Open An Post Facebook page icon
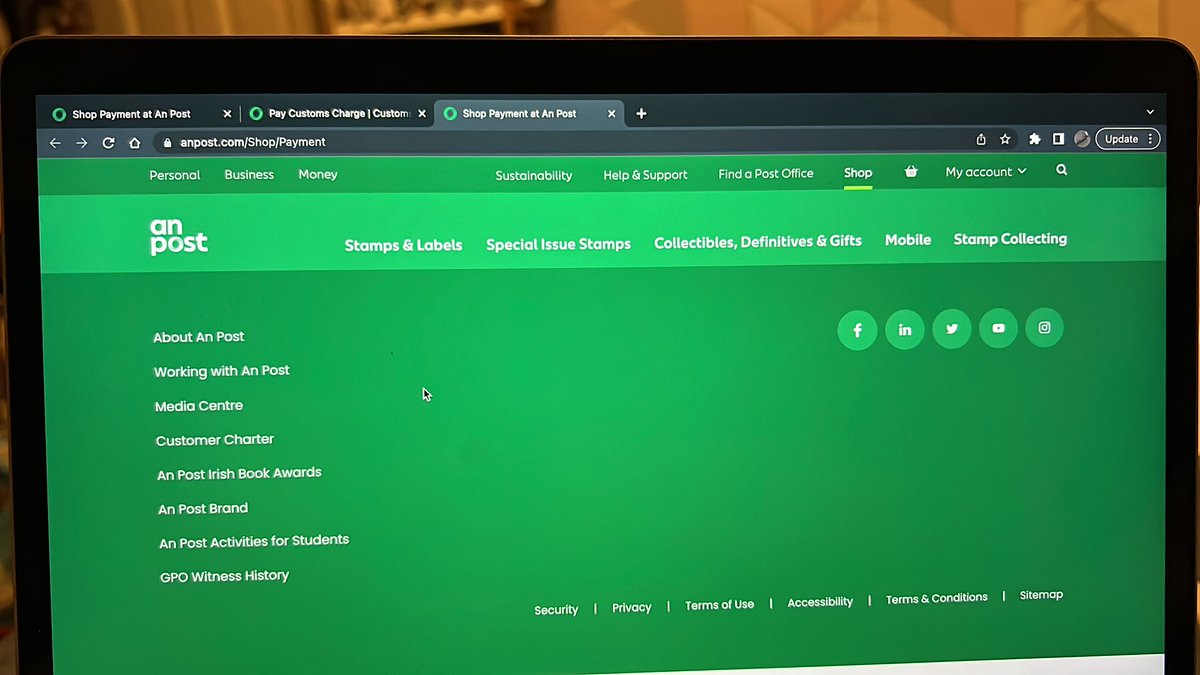This screenshot has width=1200, height=675. [857, 330]
